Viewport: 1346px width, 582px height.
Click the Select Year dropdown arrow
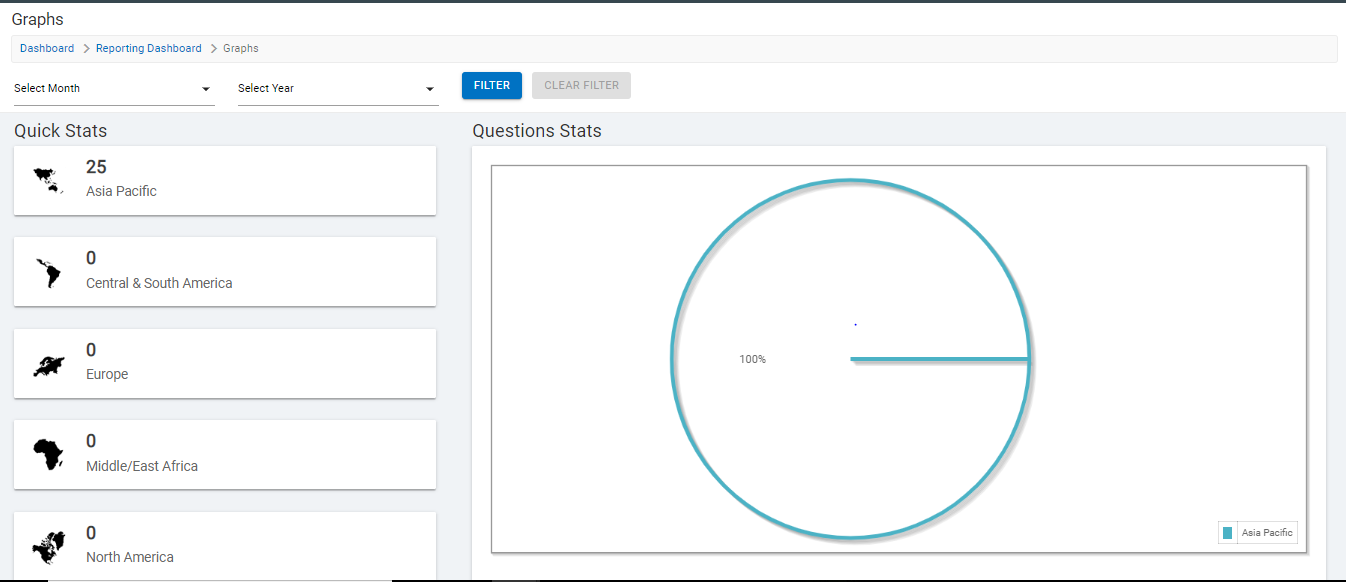[430, 89]
